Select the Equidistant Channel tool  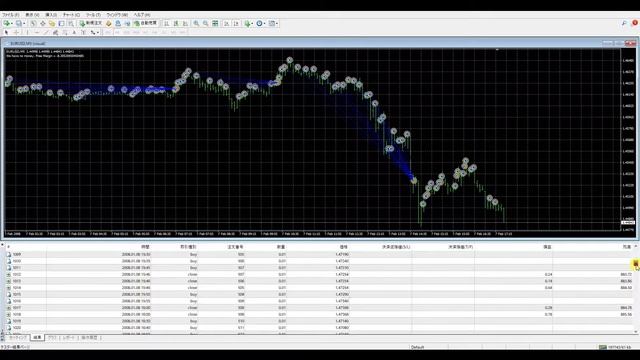pyautogui.click(x=56, y=32)
